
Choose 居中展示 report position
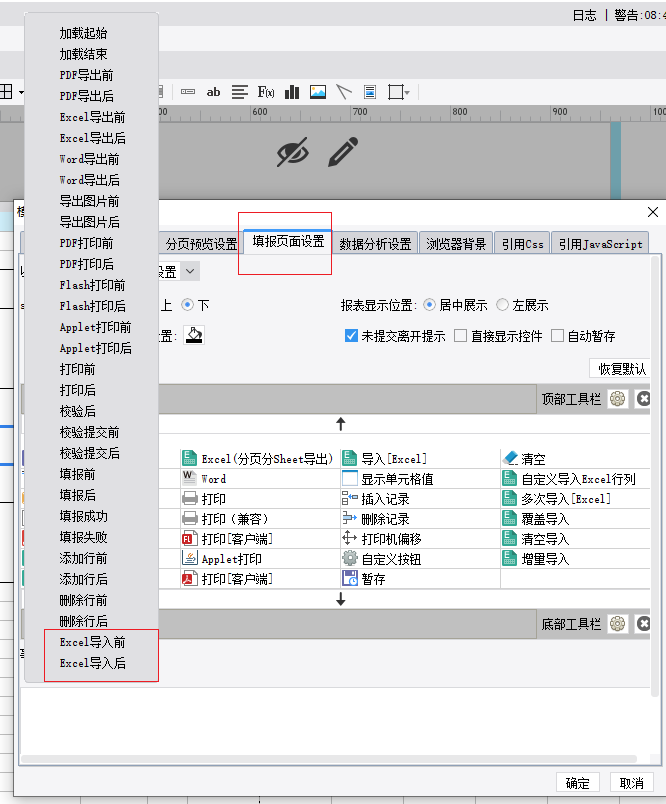coord(430,305)
